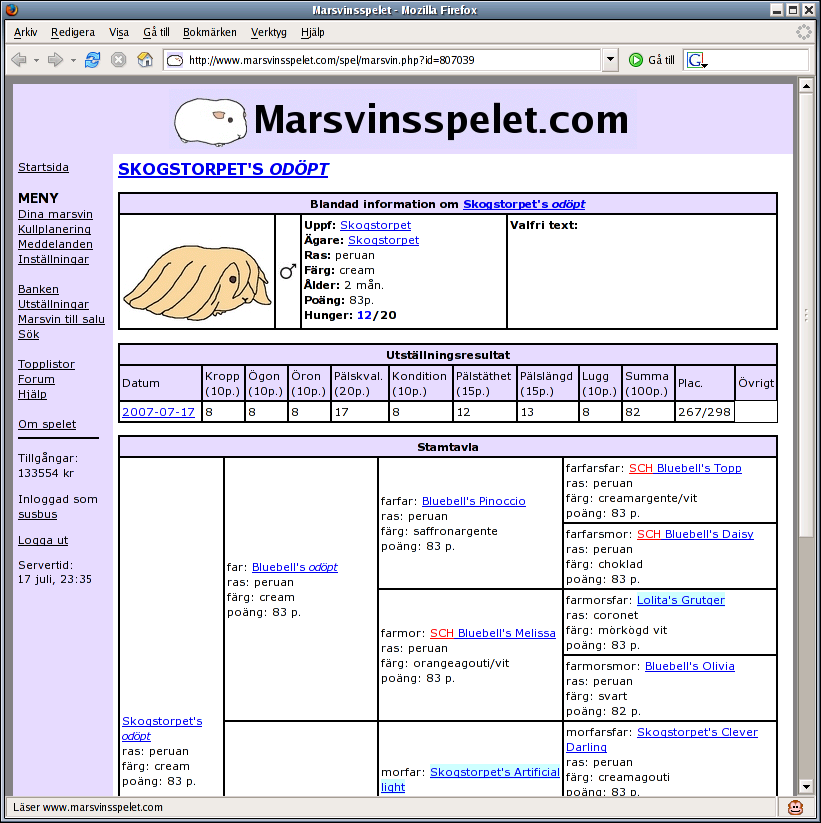Expand the address bar URL history dropdown
This screenshot has width=821, height=823.
tap(610, 60)
